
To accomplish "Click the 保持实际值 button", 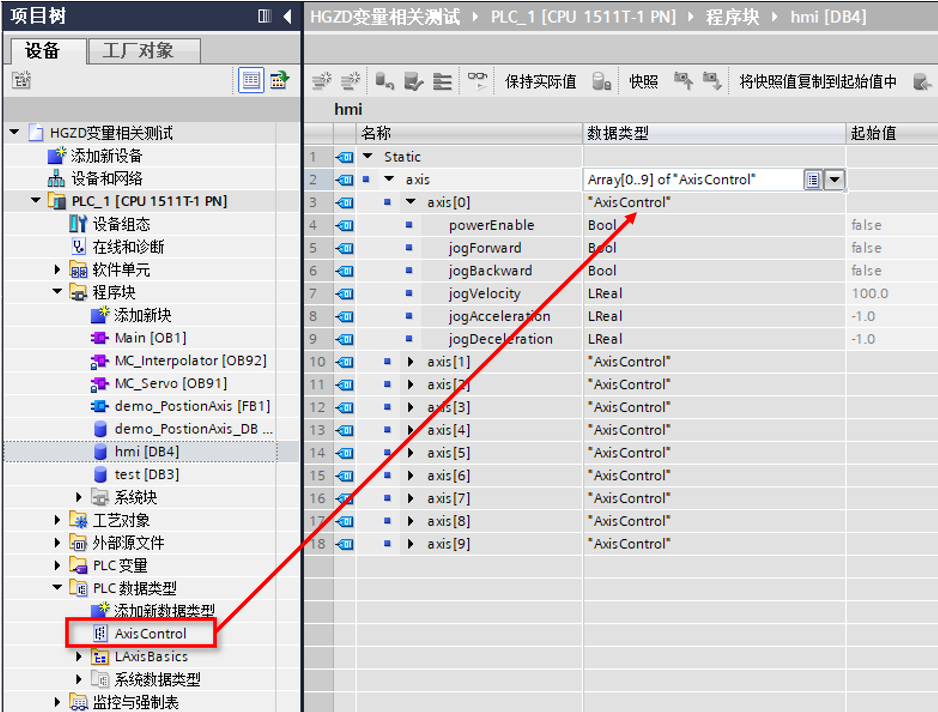I will click(x=540, y=82).
